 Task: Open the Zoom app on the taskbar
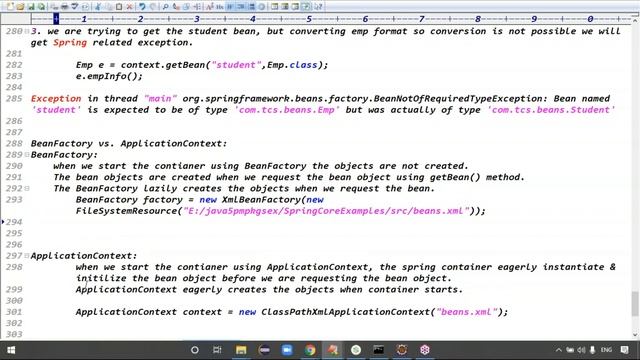pyautogui.click(x=287, y=350)
